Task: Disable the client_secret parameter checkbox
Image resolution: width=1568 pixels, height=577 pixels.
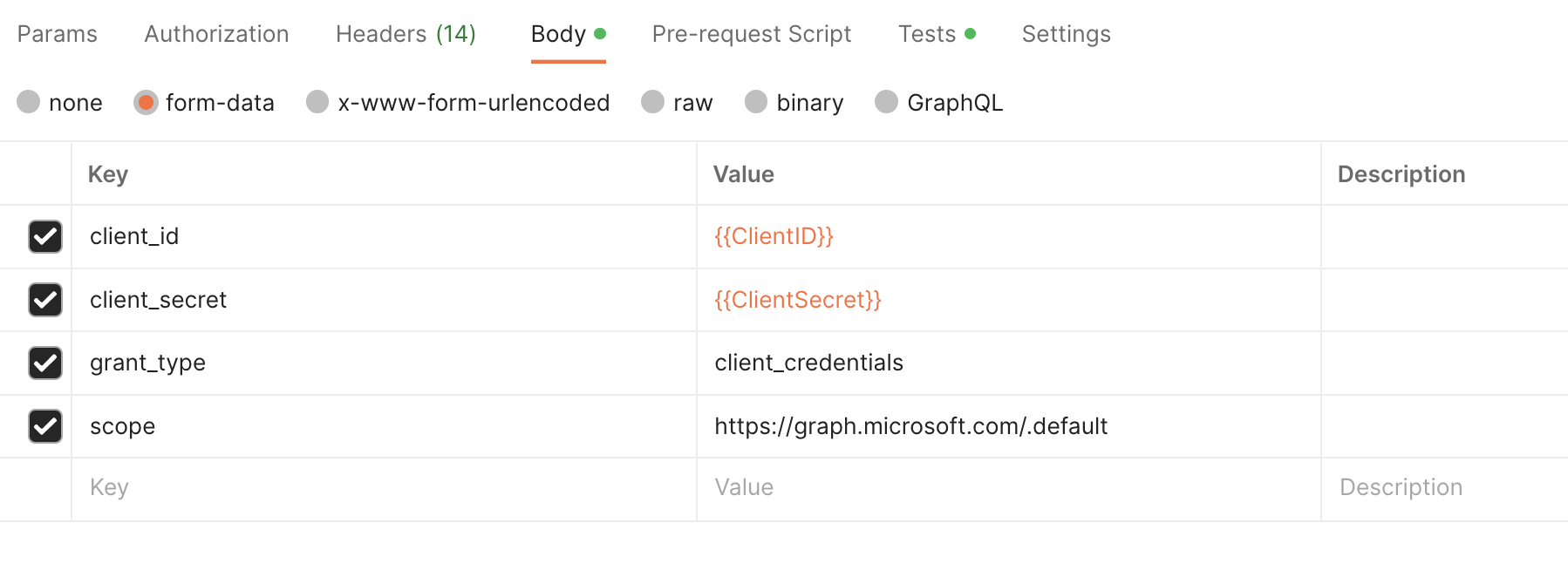Action: [x=45, y=300]
